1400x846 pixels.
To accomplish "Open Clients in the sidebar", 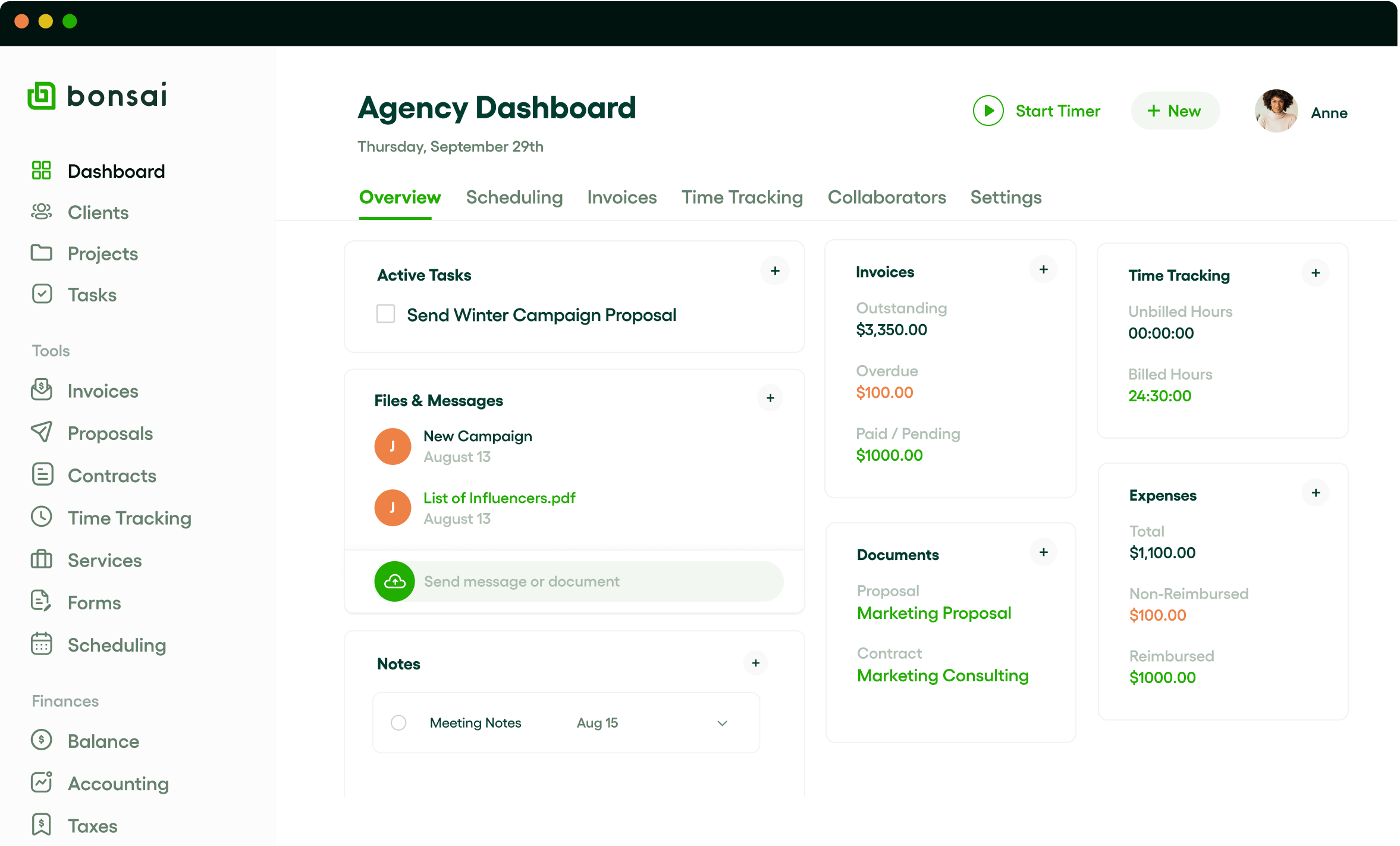I will click(98, 212).
